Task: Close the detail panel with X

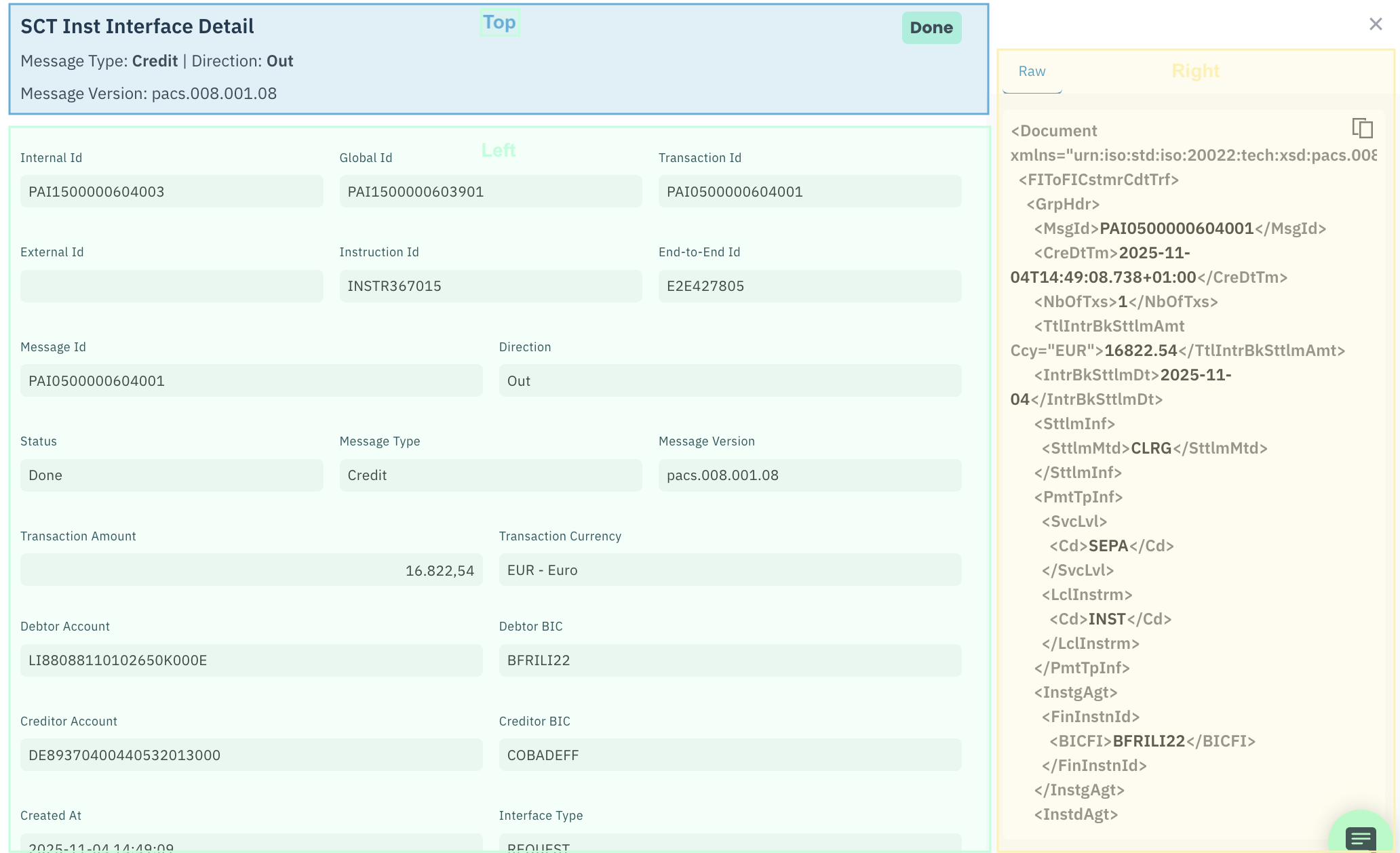Action: pos(1376,24)
